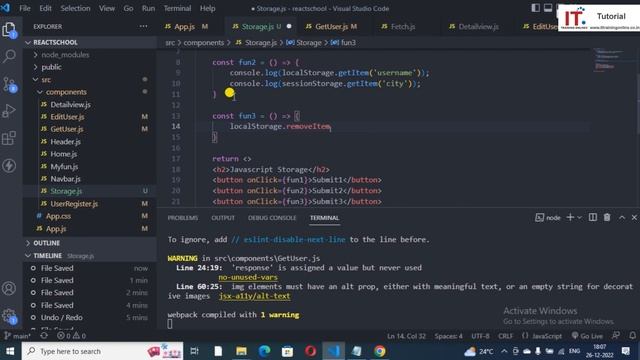The width and height of the screenshot is (640, 360).
Task: Kill terminal with trash icon
Action: (x=607, y=218)
